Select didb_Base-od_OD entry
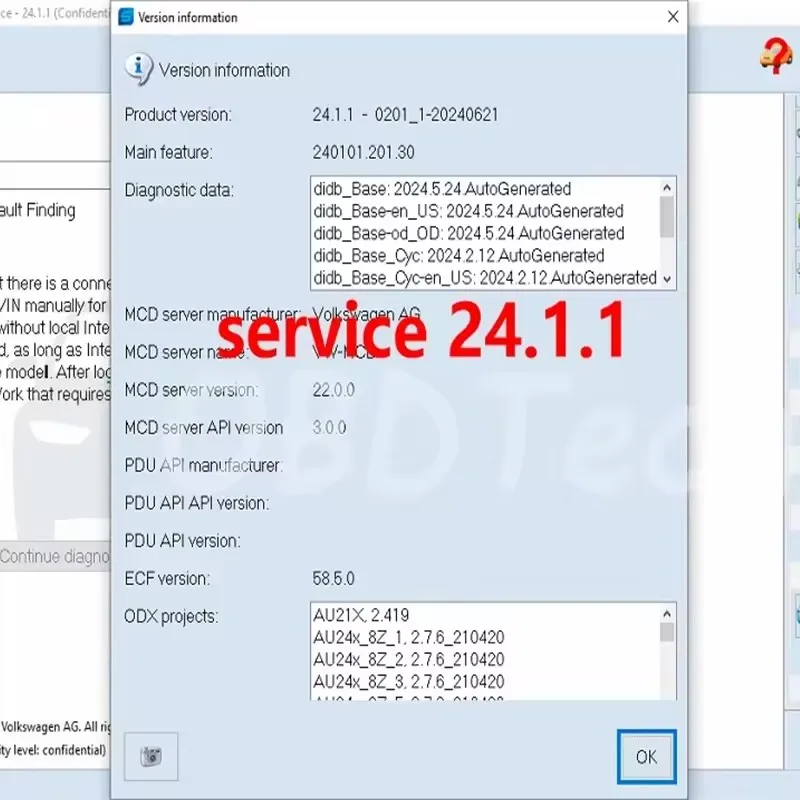 [x=468, y=234]
